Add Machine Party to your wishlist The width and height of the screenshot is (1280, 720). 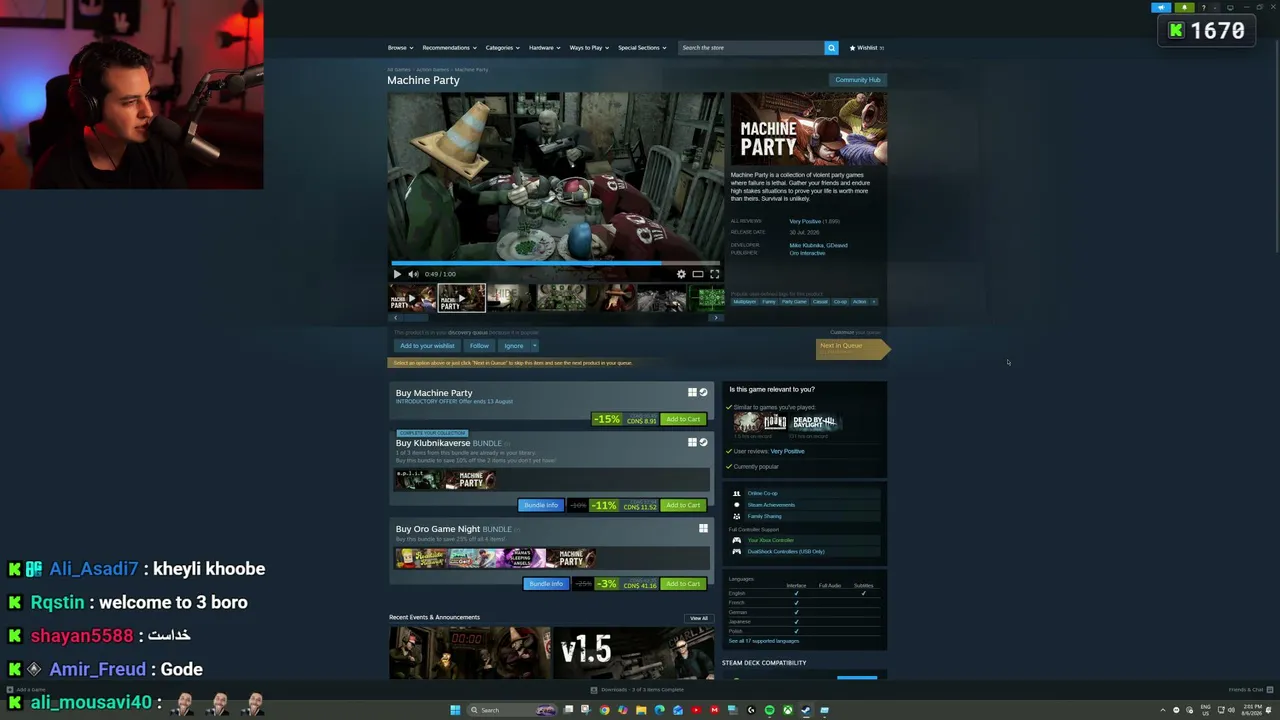(427, 346)
